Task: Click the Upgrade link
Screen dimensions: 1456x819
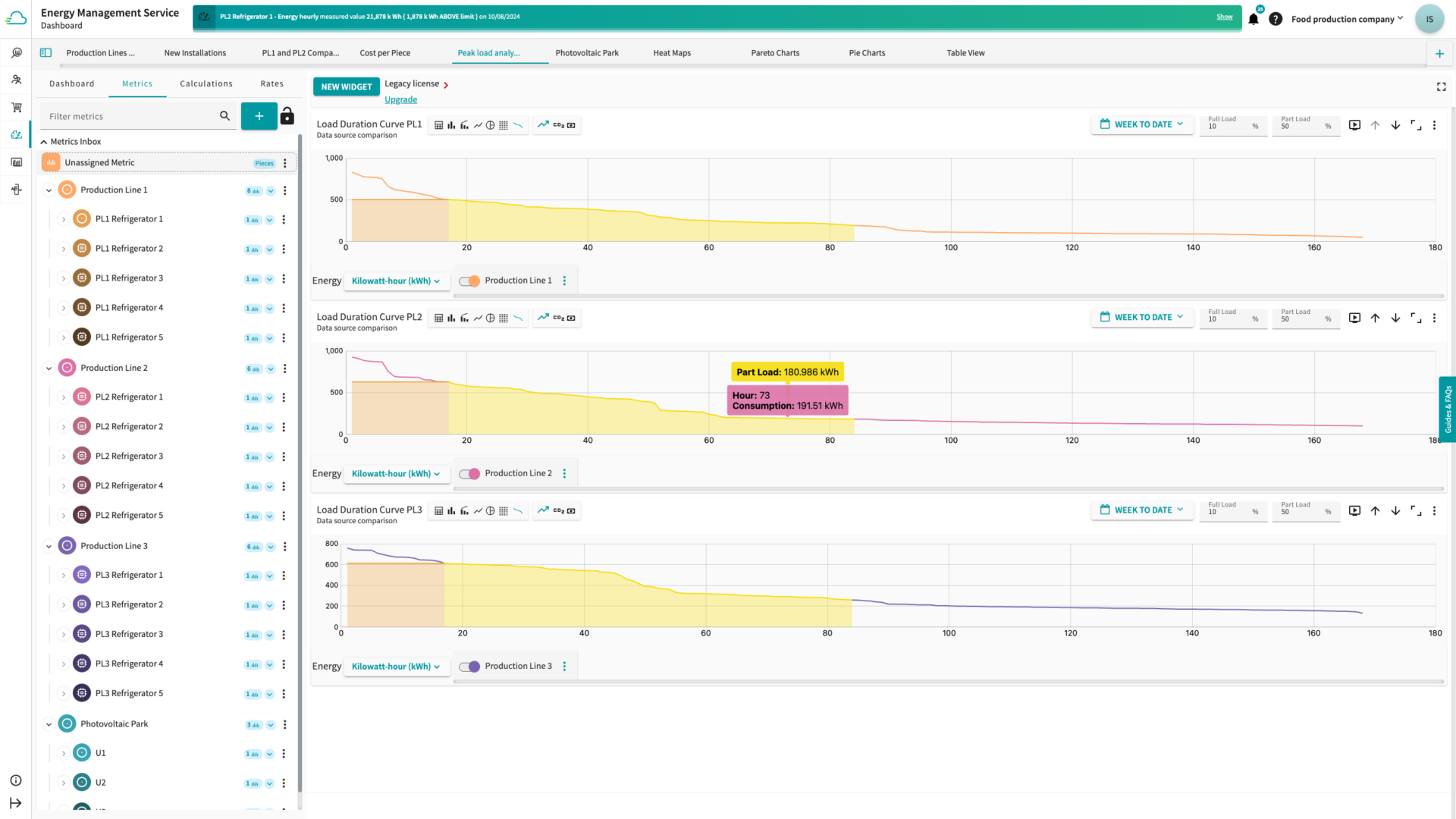Action: tap(400, 100)
